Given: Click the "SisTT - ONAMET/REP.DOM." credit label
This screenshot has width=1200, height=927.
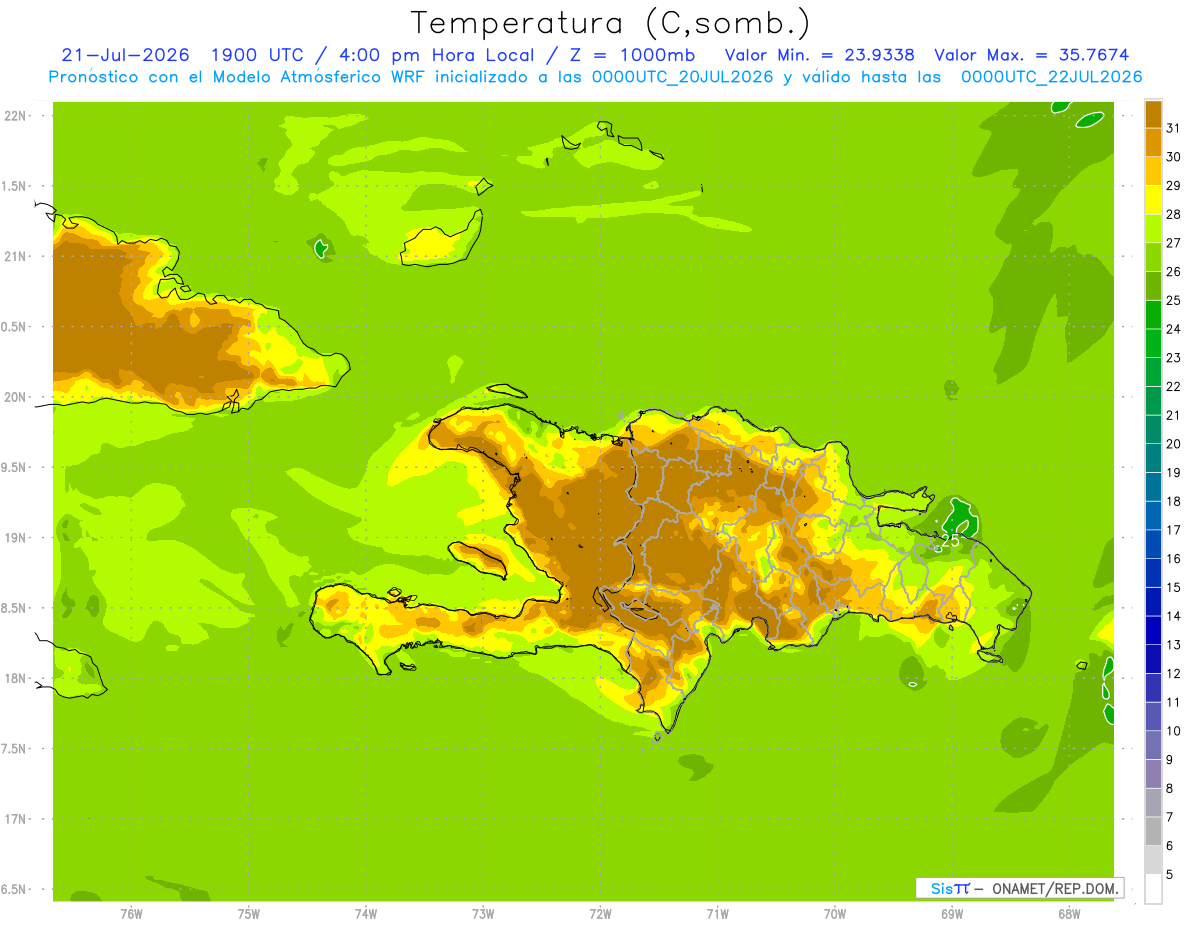Looking at the screenshot, I should 1019,888.
